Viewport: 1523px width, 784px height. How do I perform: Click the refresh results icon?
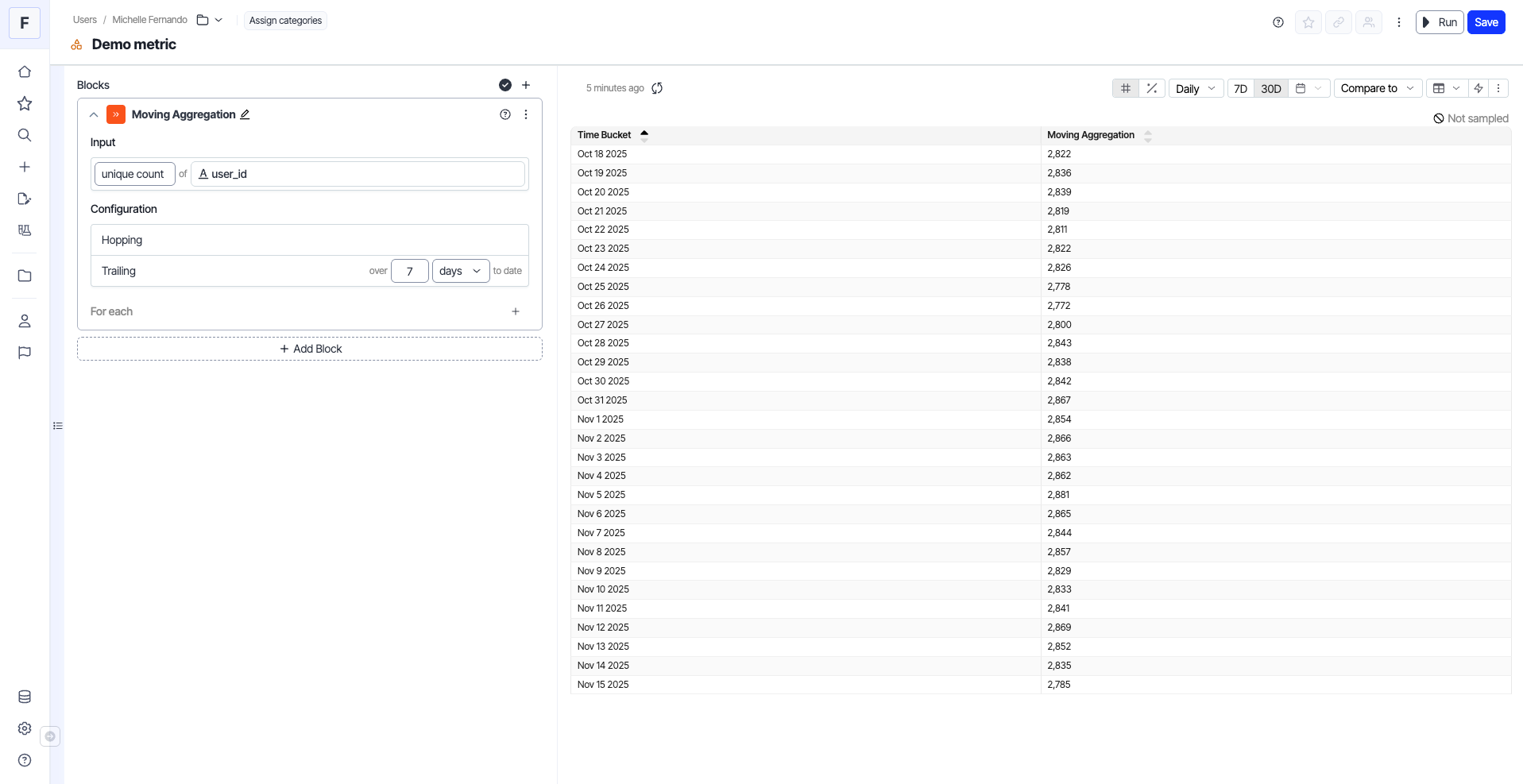657,88
